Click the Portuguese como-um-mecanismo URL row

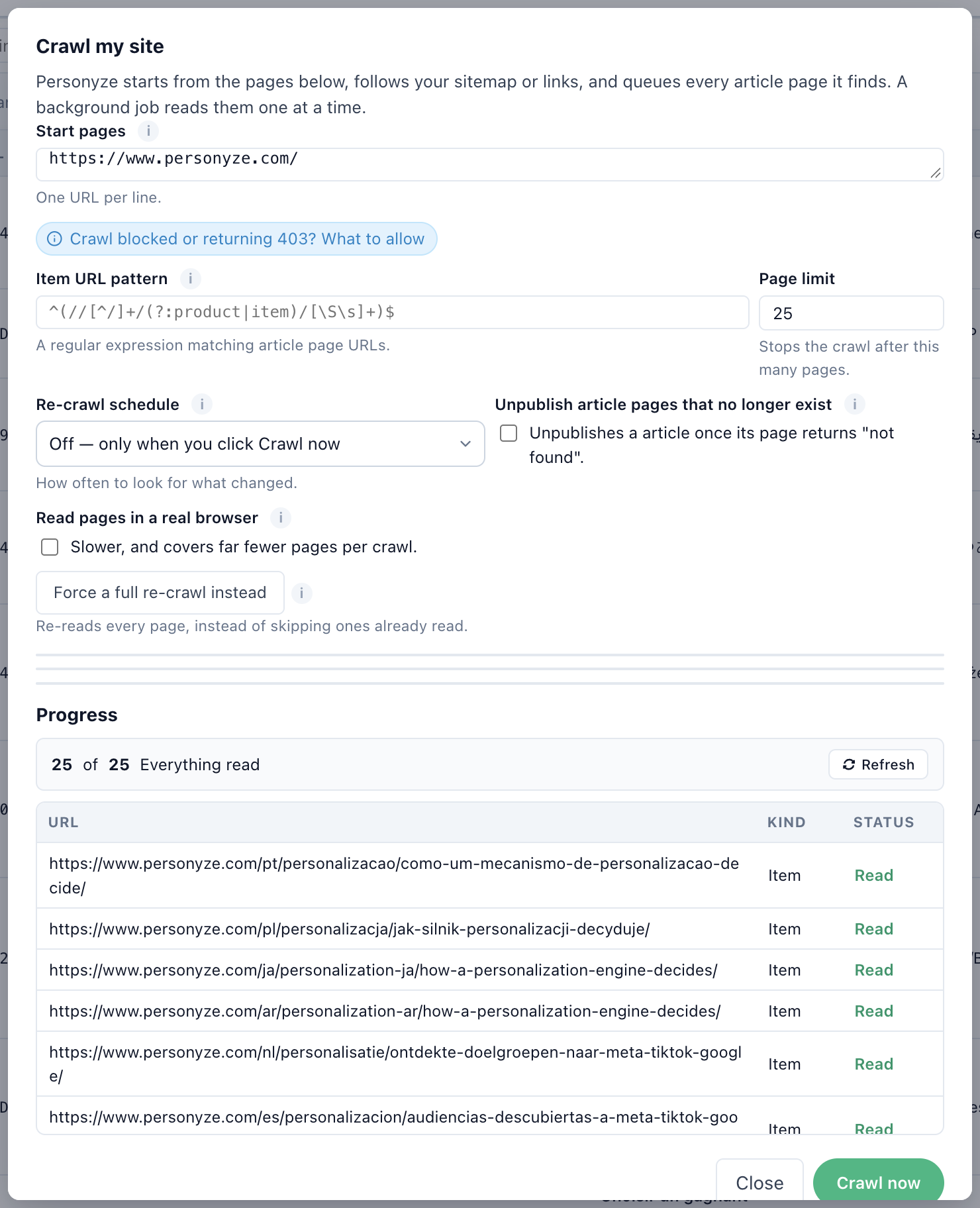[490, 876]
